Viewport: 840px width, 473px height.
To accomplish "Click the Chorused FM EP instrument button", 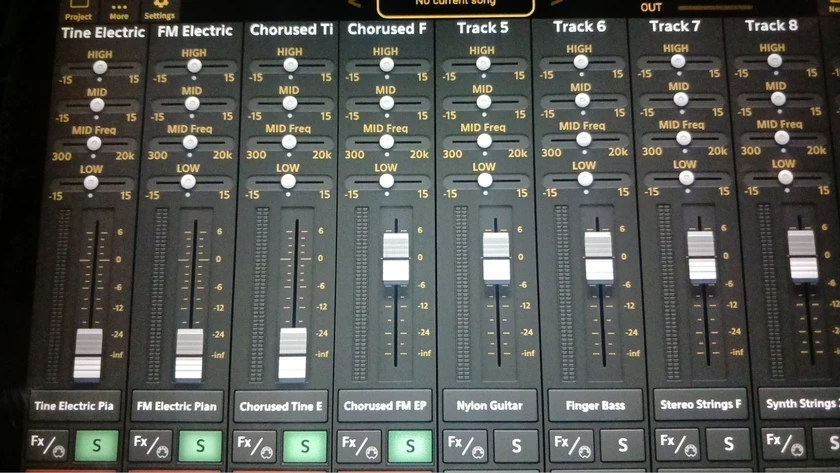I will pyautogui.click(x=385, y=406).
